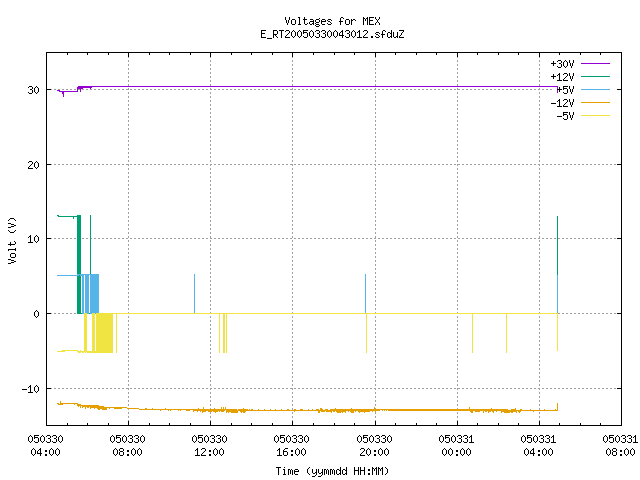Click the y-axis tick value '-10'

(x=31, y=389)
